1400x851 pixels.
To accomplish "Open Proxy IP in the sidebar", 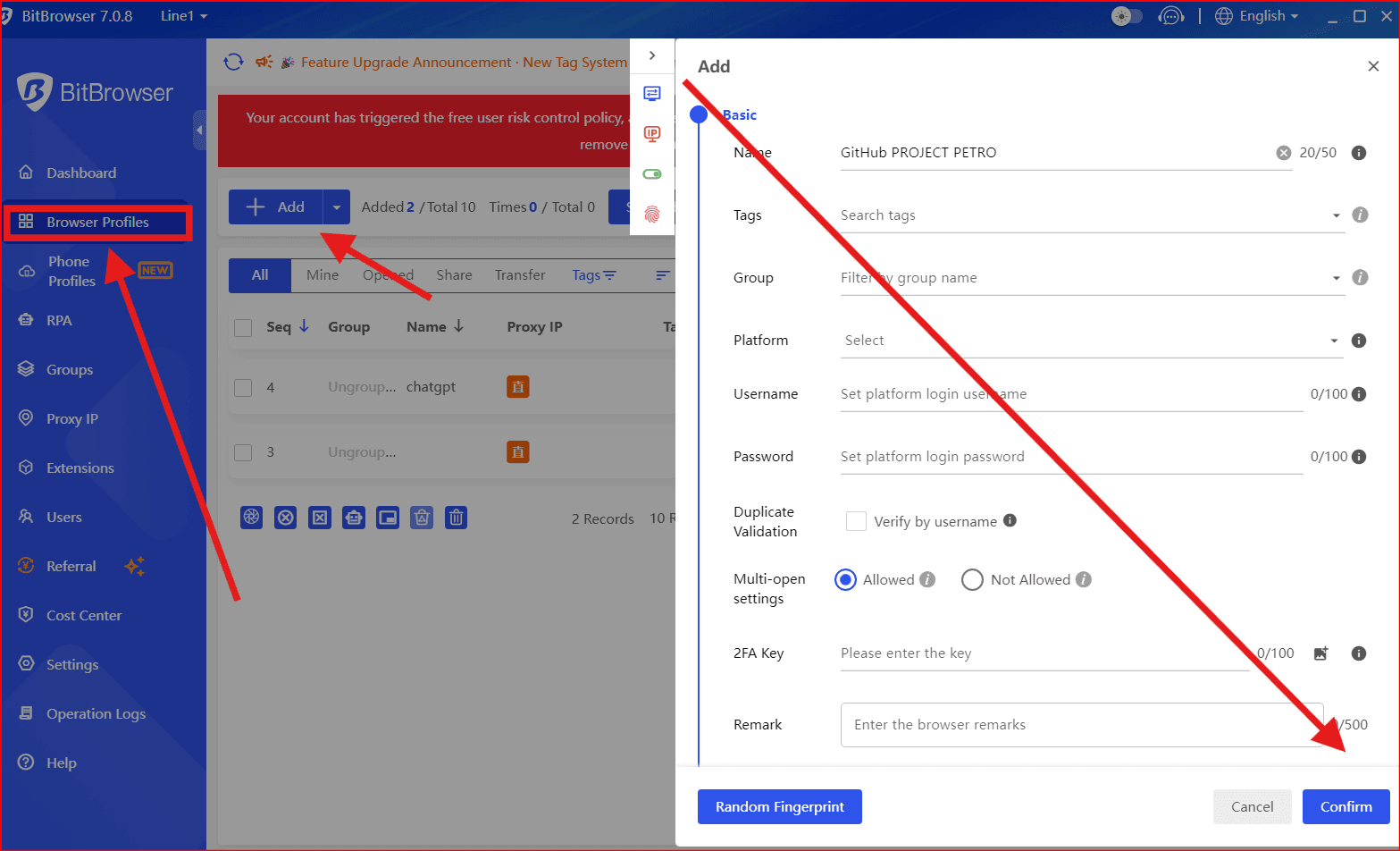I will pos(72,419).
